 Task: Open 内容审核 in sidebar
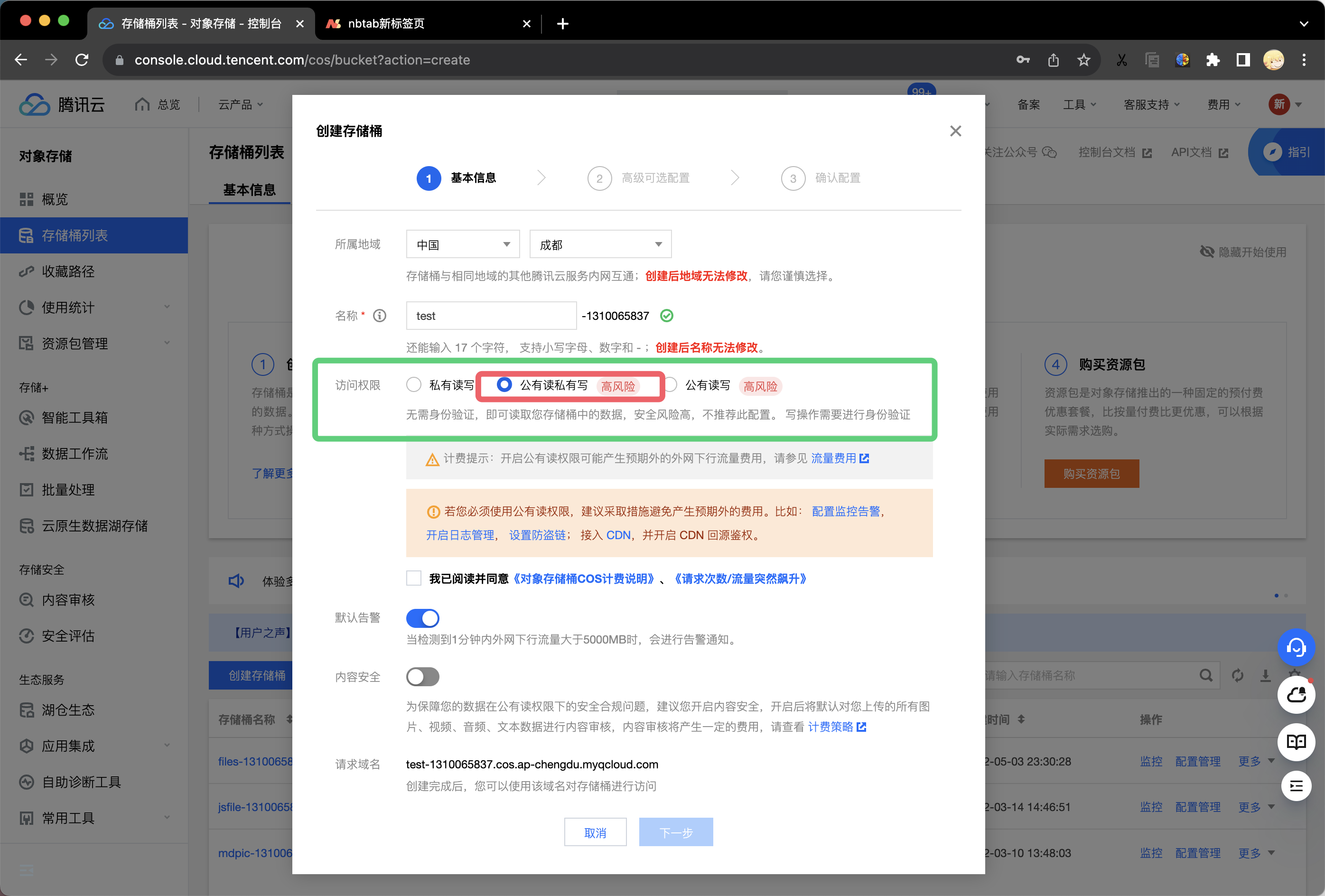tap(94, 599)
